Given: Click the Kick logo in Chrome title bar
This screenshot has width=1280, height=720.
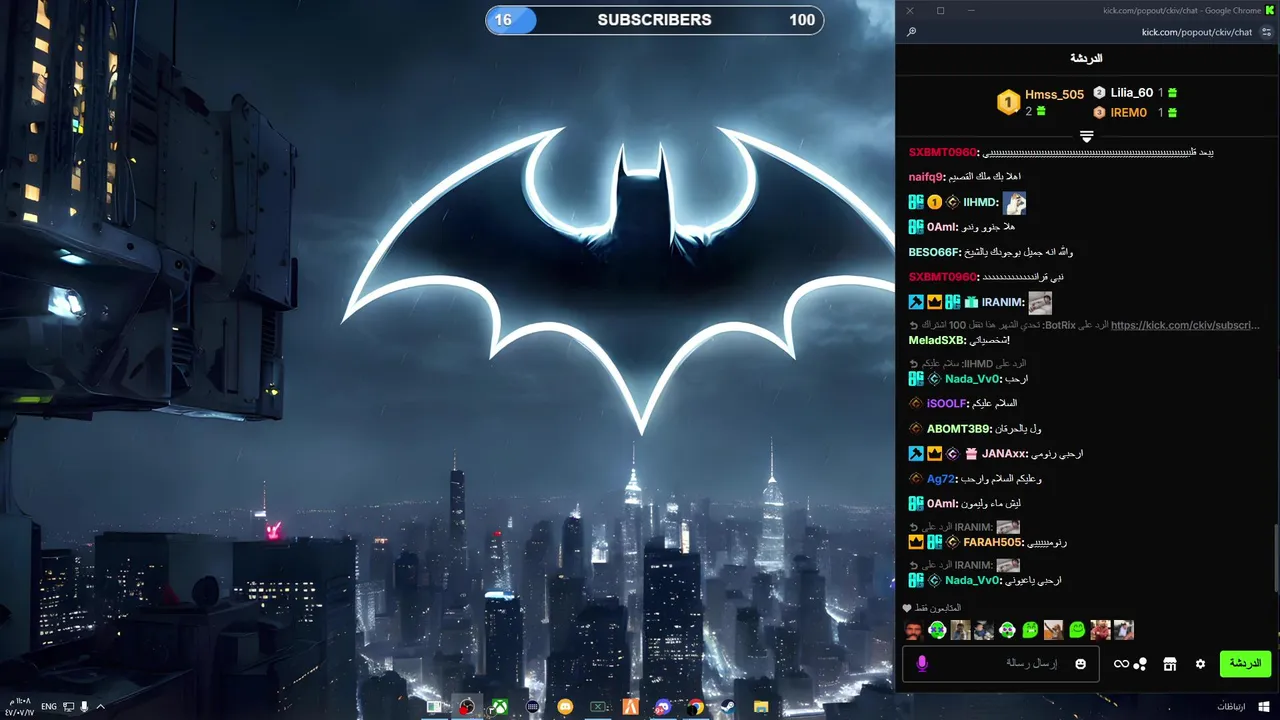Looking at the screenshot, I should (1270, 10).
